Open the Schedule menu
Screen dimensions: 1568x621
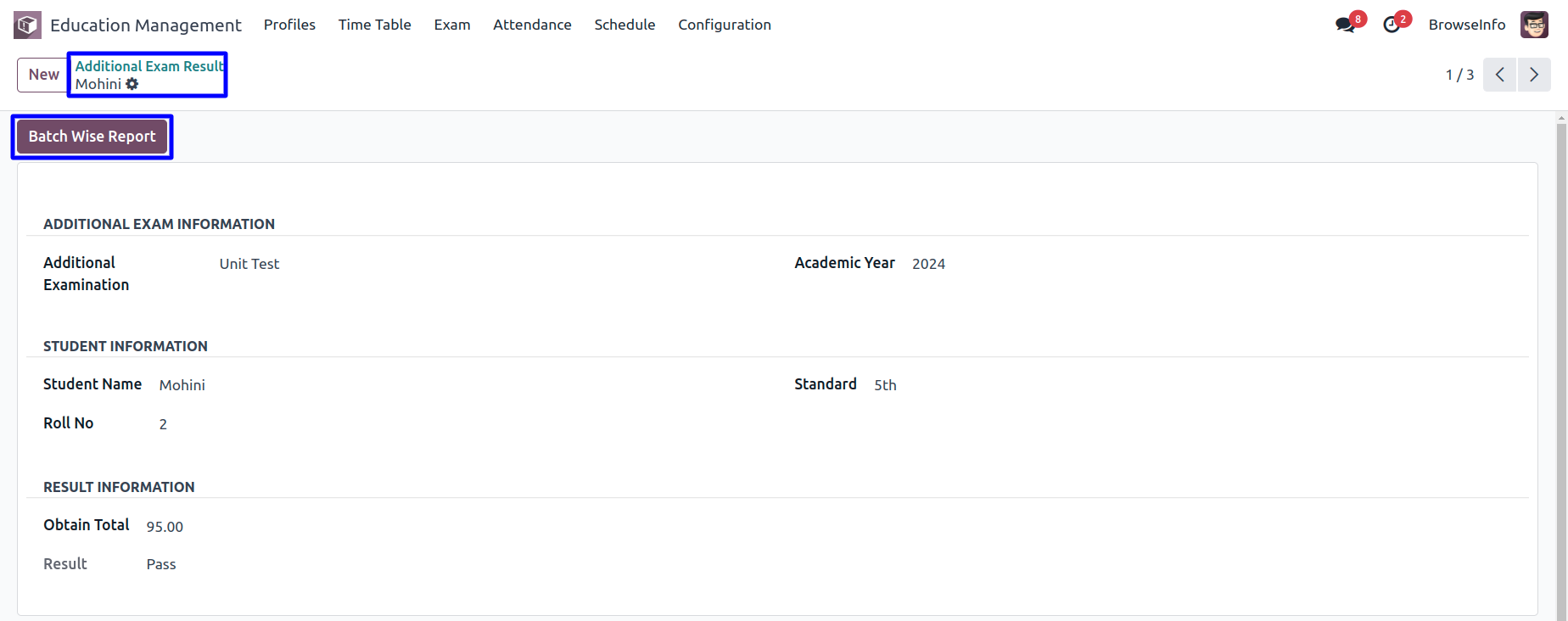click(624, 25)
